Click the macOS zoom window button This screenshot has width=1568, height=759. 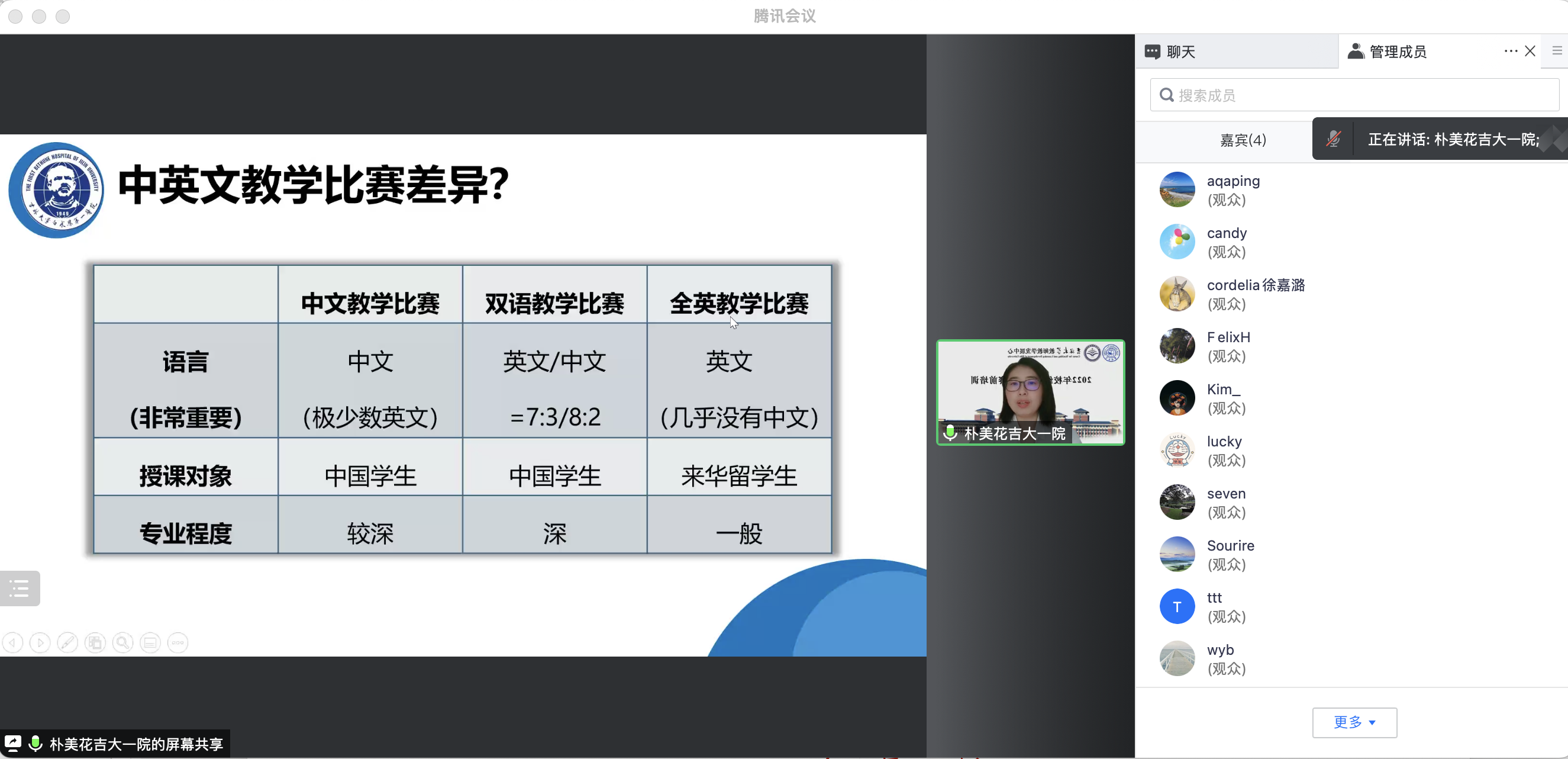[63, 17]
